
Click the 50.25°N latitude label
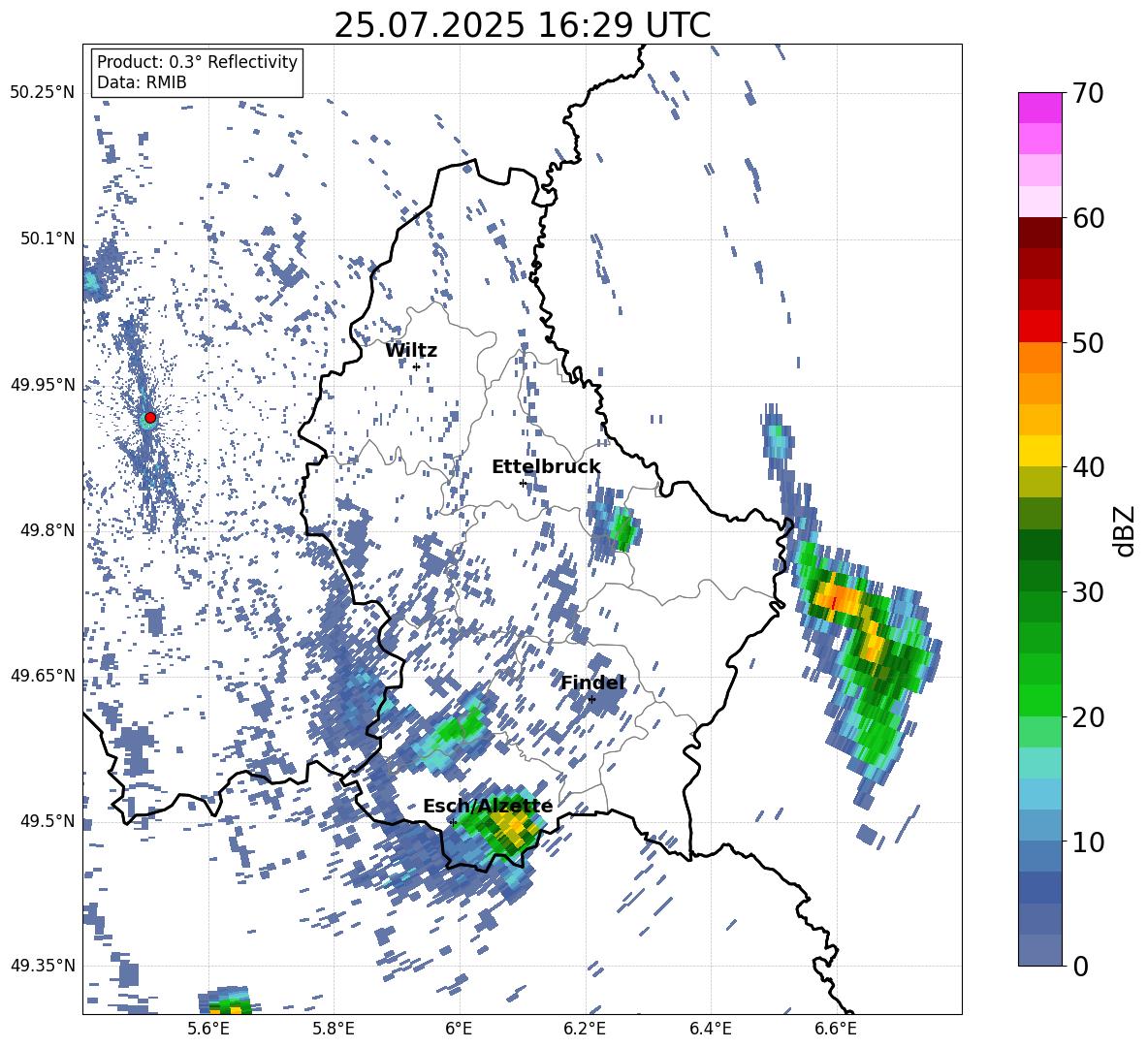[x=43, y=93]
